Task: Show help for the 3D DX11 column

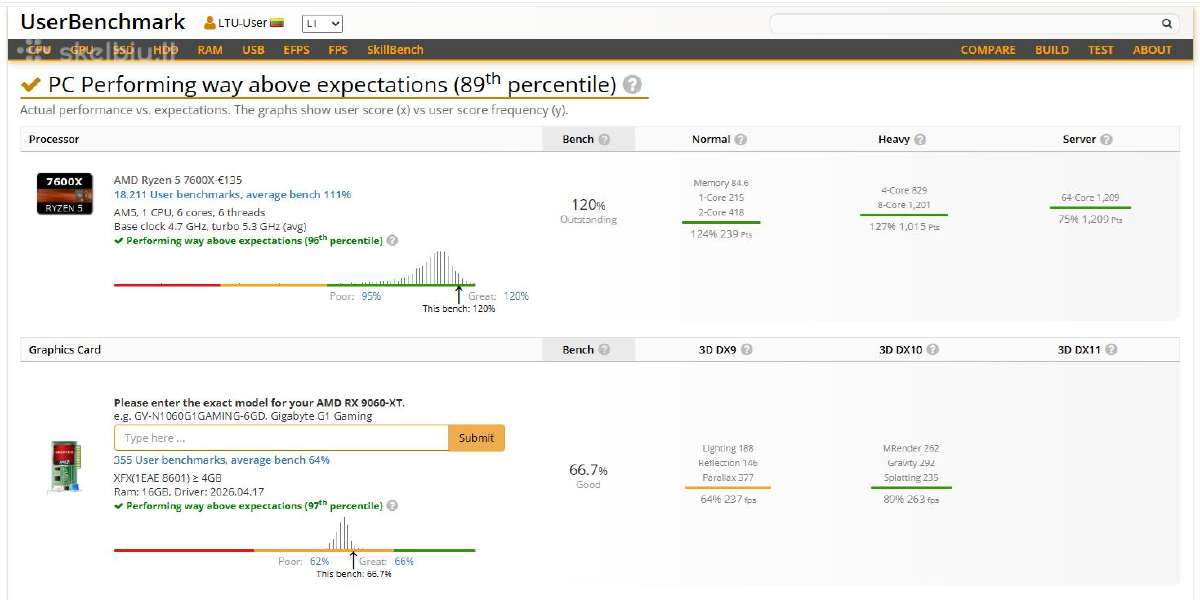Action: click(1111, 350)
